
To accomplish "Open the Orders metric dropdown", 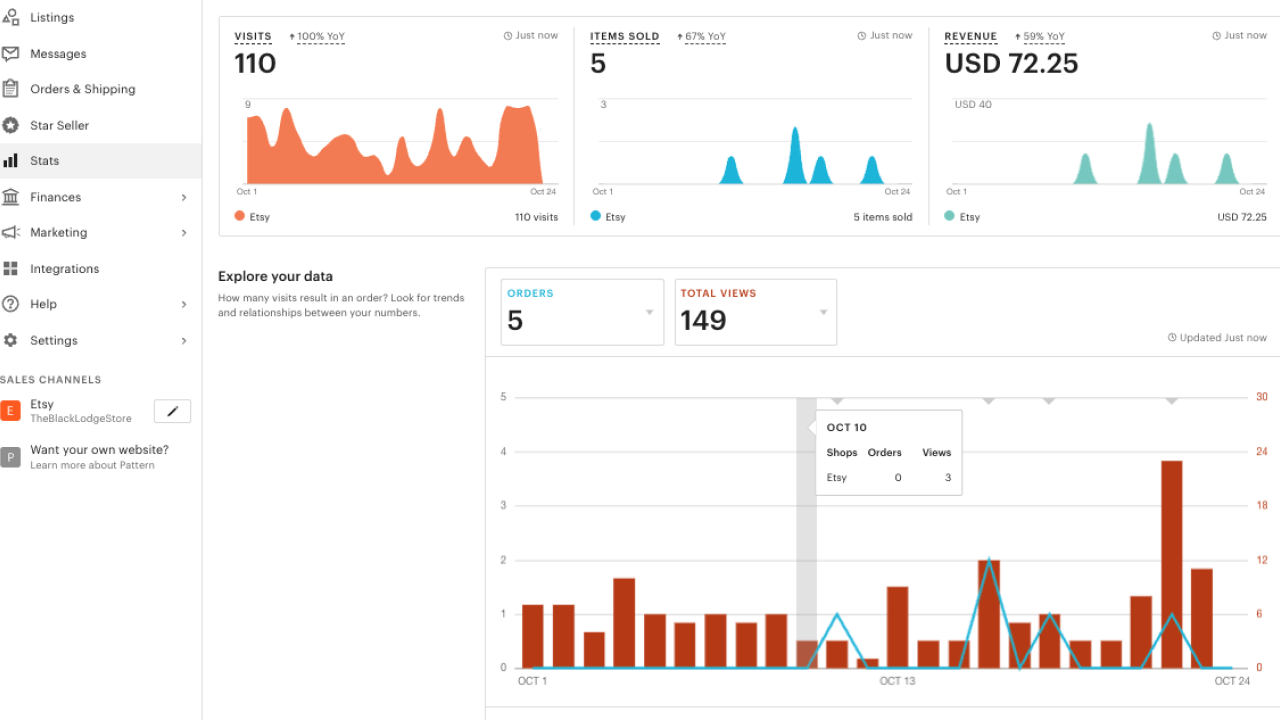I will (582, 312).
